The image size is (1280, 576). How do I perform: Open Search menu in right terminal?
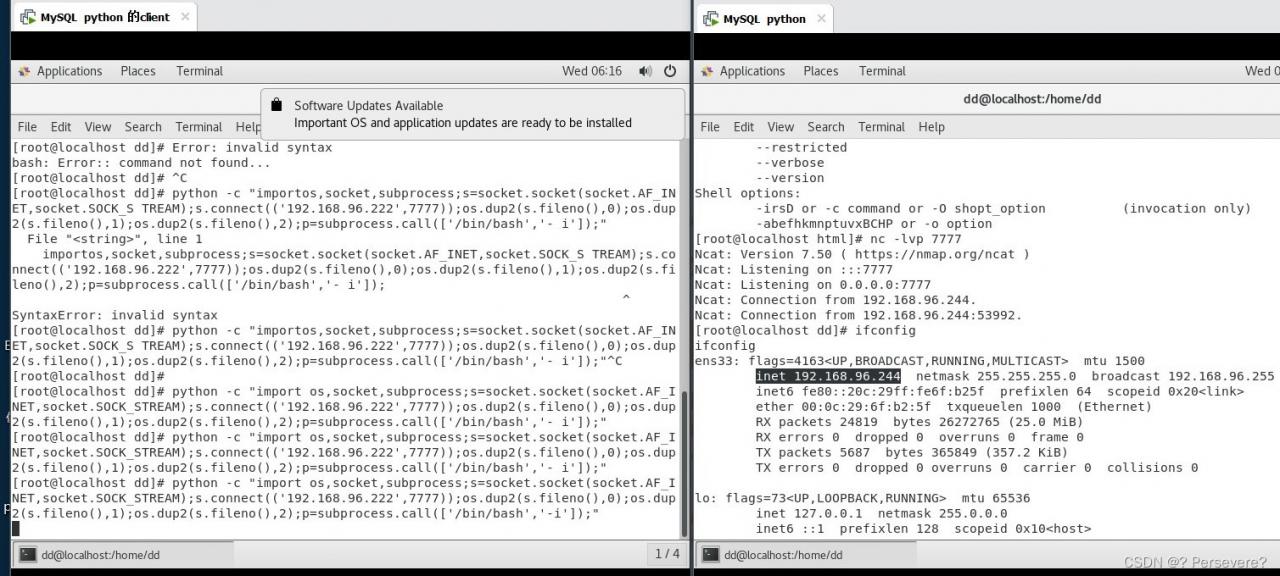point(826,127)
